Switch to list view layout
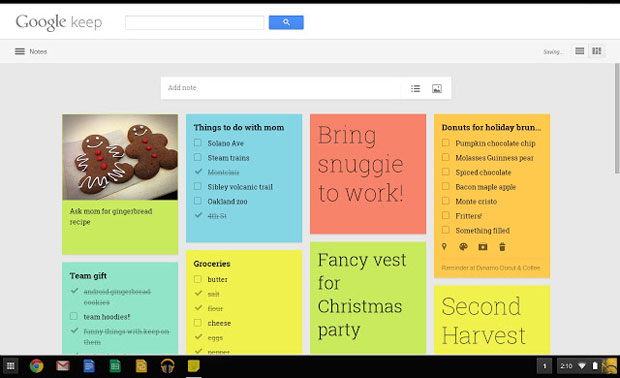This screenshot has width=620, height=378. 579,51
